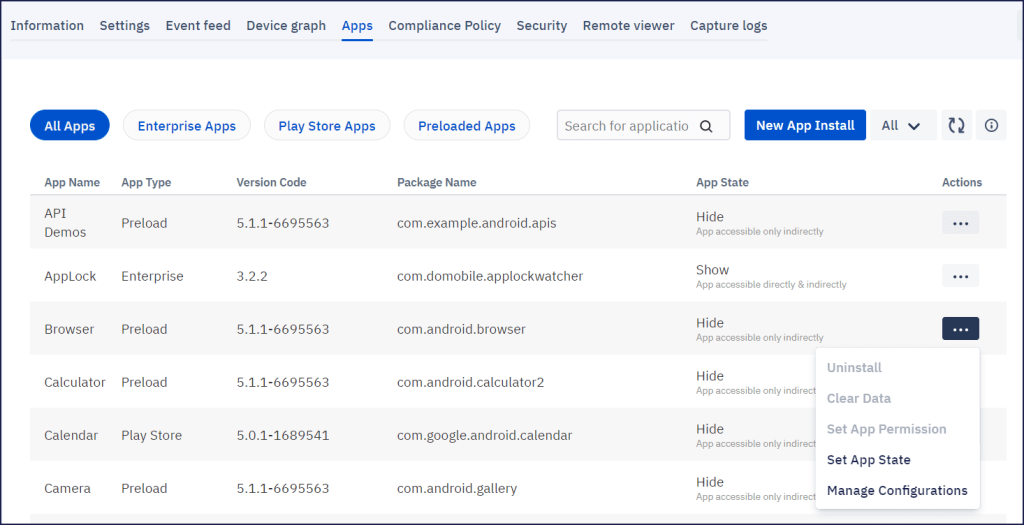
Task: Open the Remote viewer tab
Action: (628, 25)
